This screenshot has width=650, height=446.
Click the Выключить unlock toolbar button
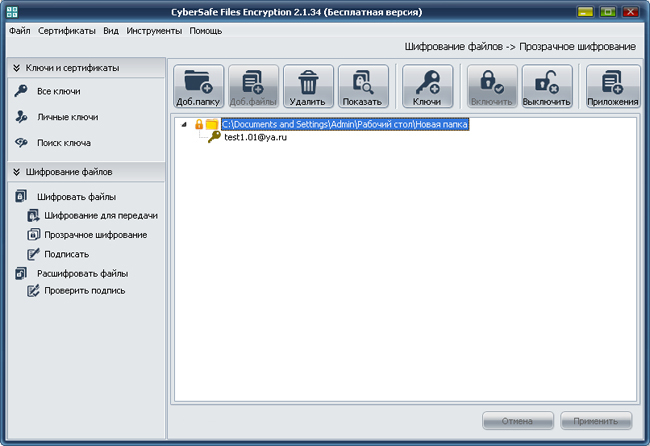click(x=547, y=86)
